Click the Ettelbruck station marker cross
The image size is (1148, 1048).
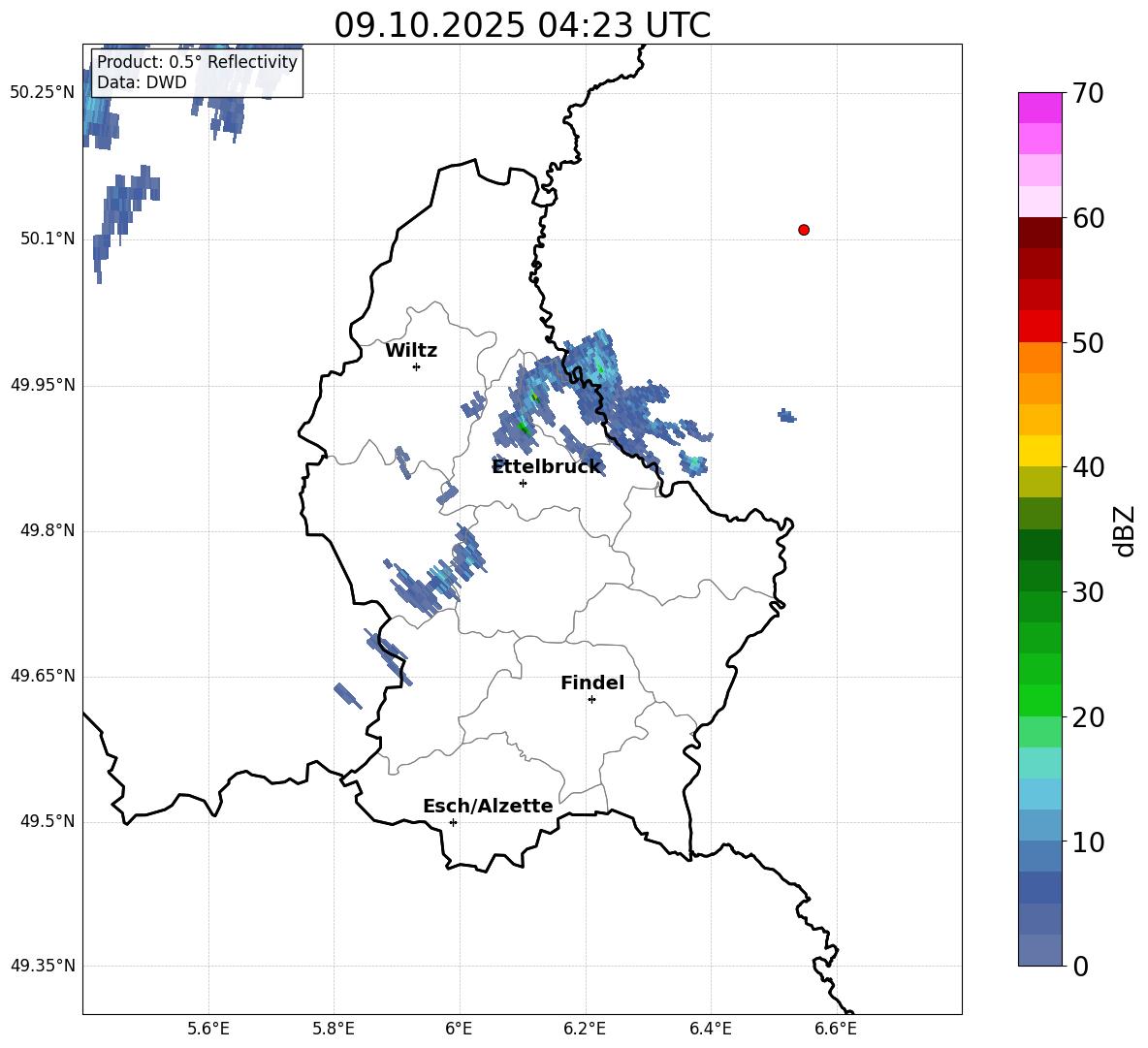coord(523,483)
